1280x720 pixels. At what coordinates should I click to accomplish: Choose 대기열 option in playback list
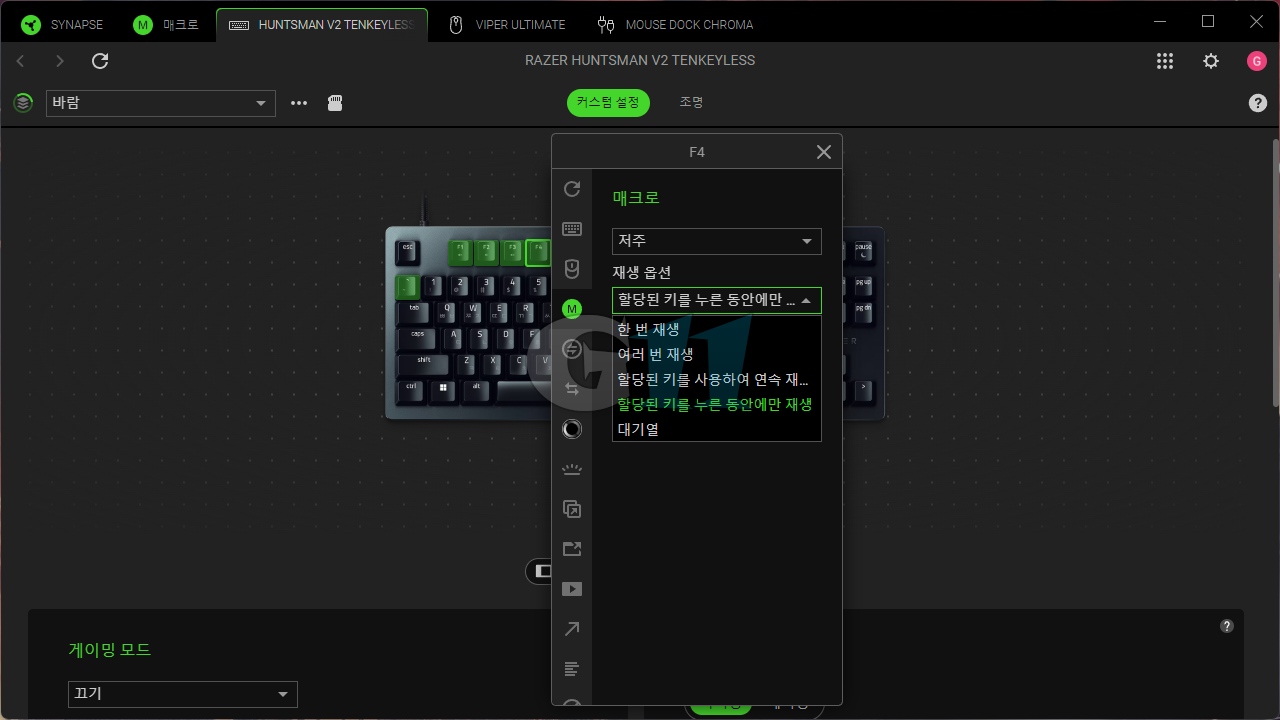click(717, 429)
